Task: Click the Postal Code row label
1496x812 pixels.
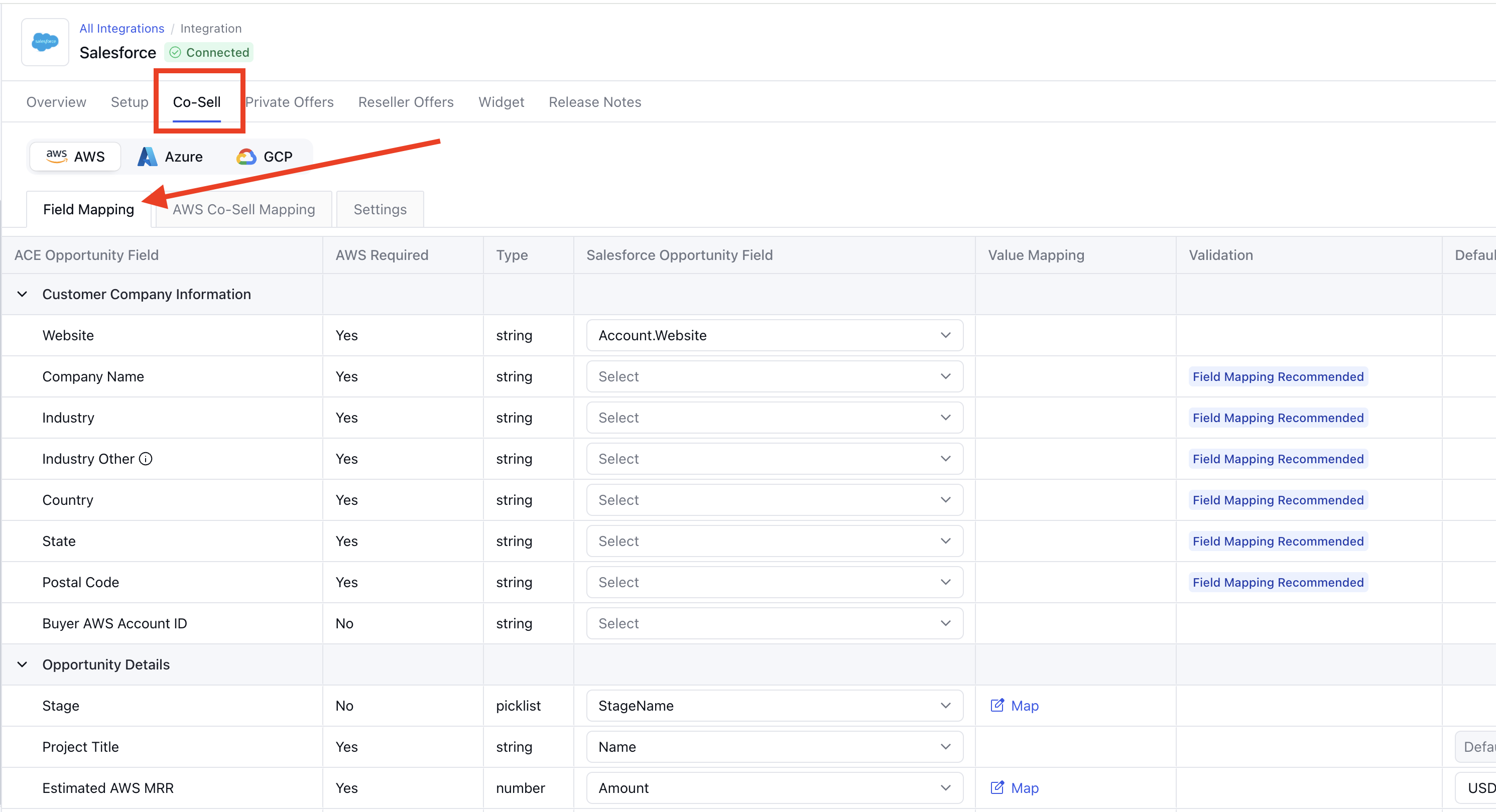Action: (81, 583)
